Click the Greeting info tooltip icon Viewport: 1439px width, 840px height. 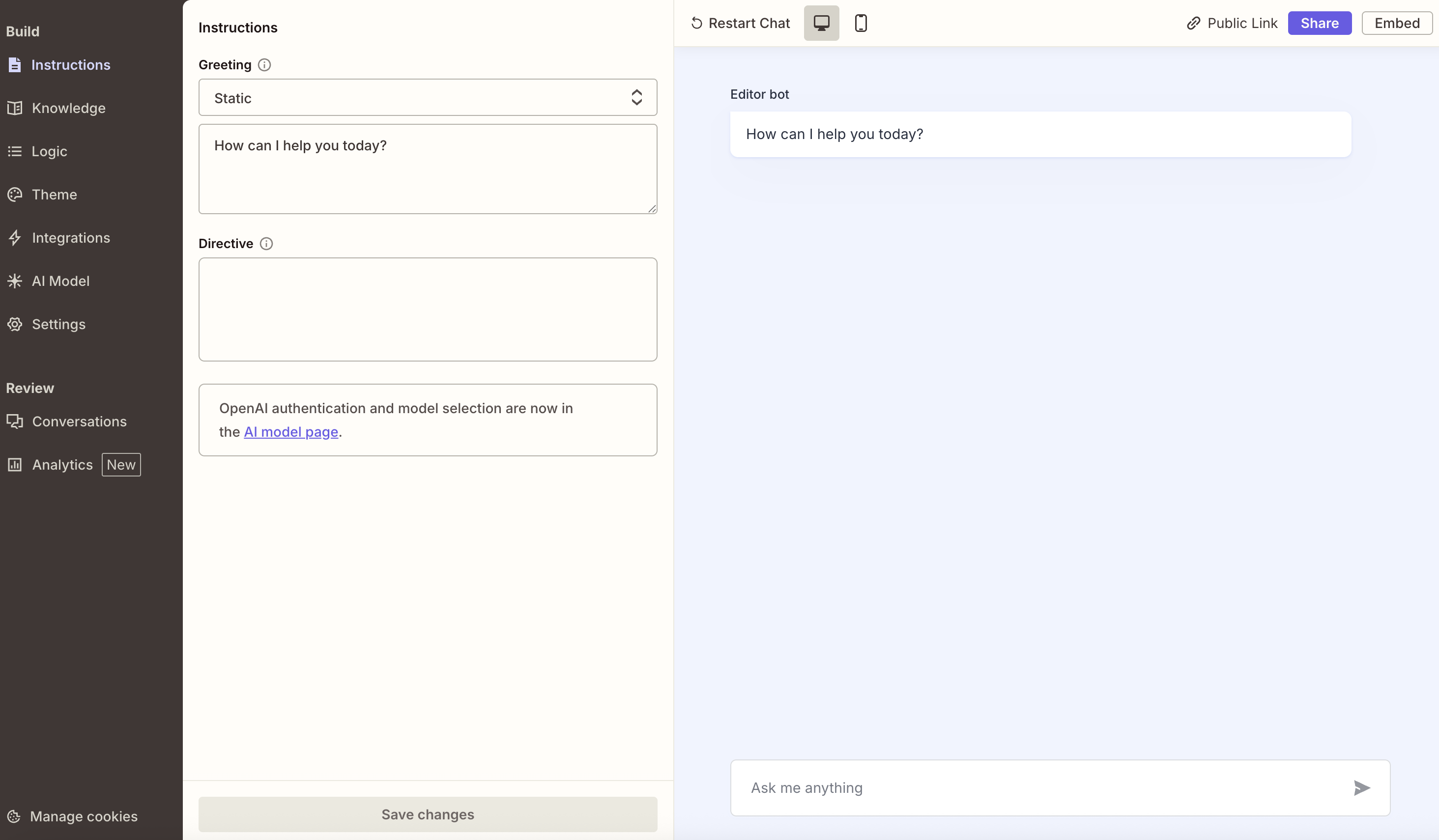click(x=264, y=64)
